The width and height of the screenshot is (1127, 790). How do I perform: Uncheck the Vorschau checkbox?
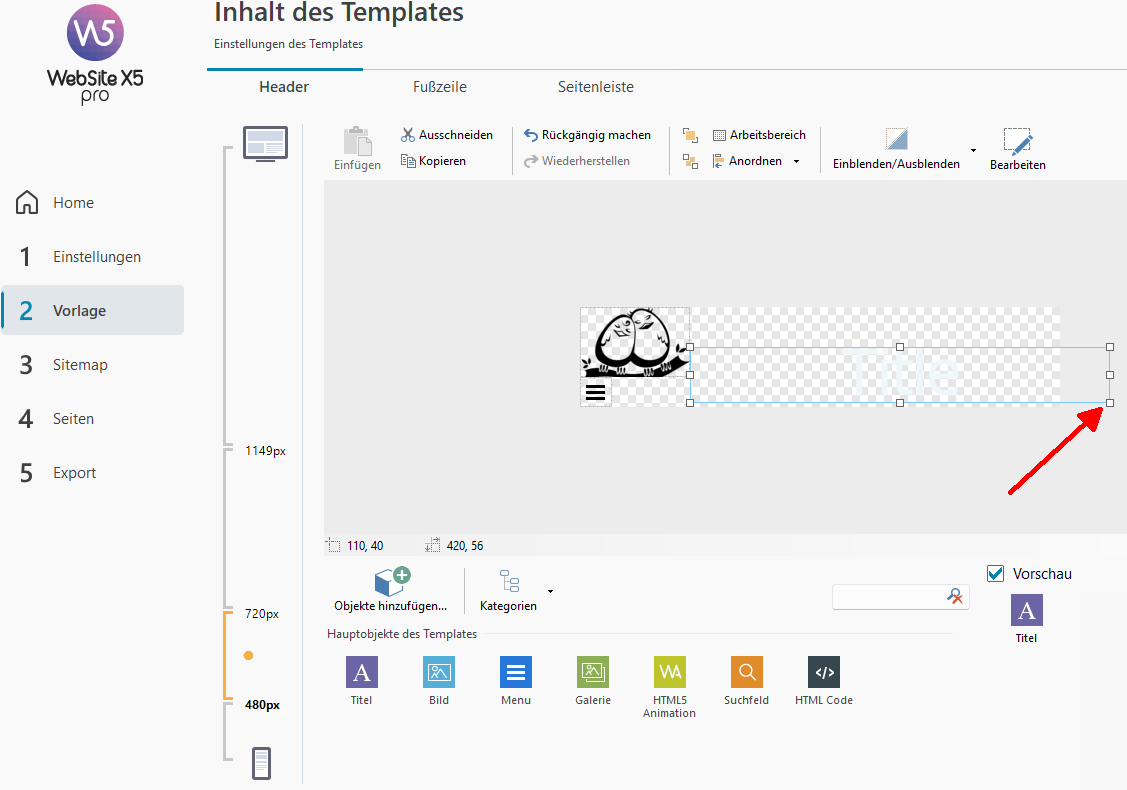995,573
